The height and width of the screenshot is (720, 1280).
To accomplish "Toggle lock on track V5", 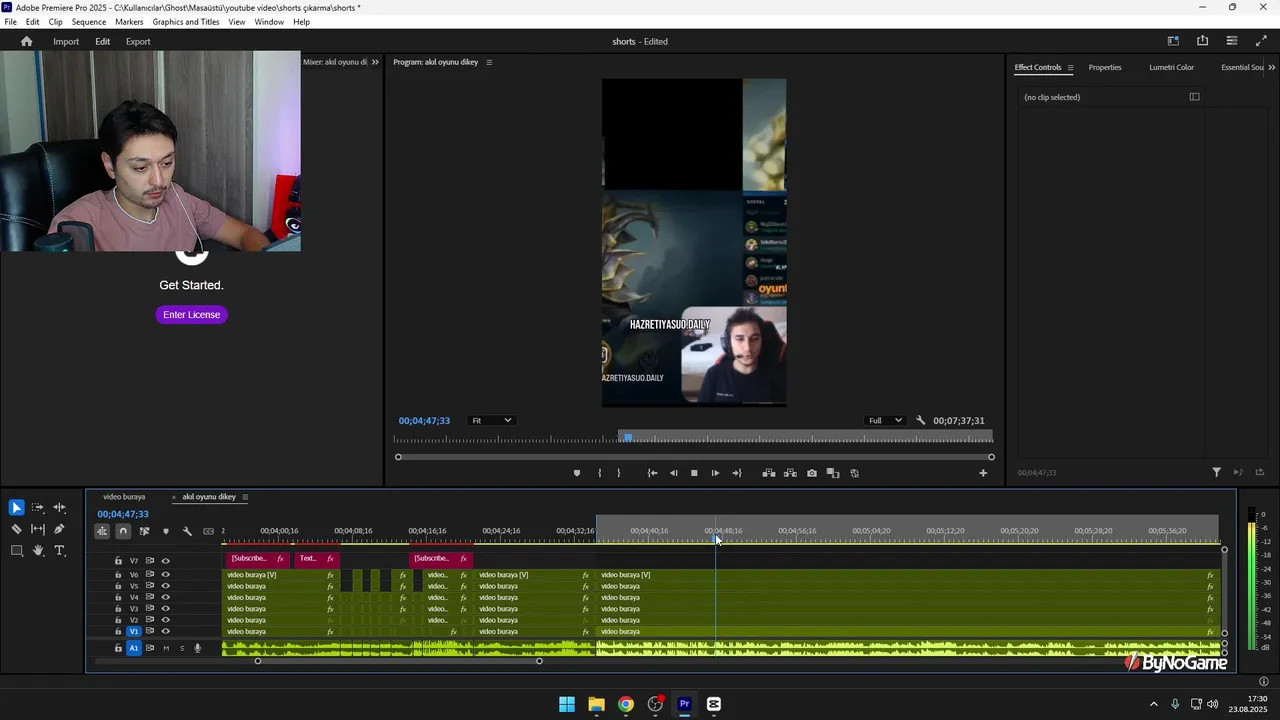I will pyautogui.click(x=118, y=586).
